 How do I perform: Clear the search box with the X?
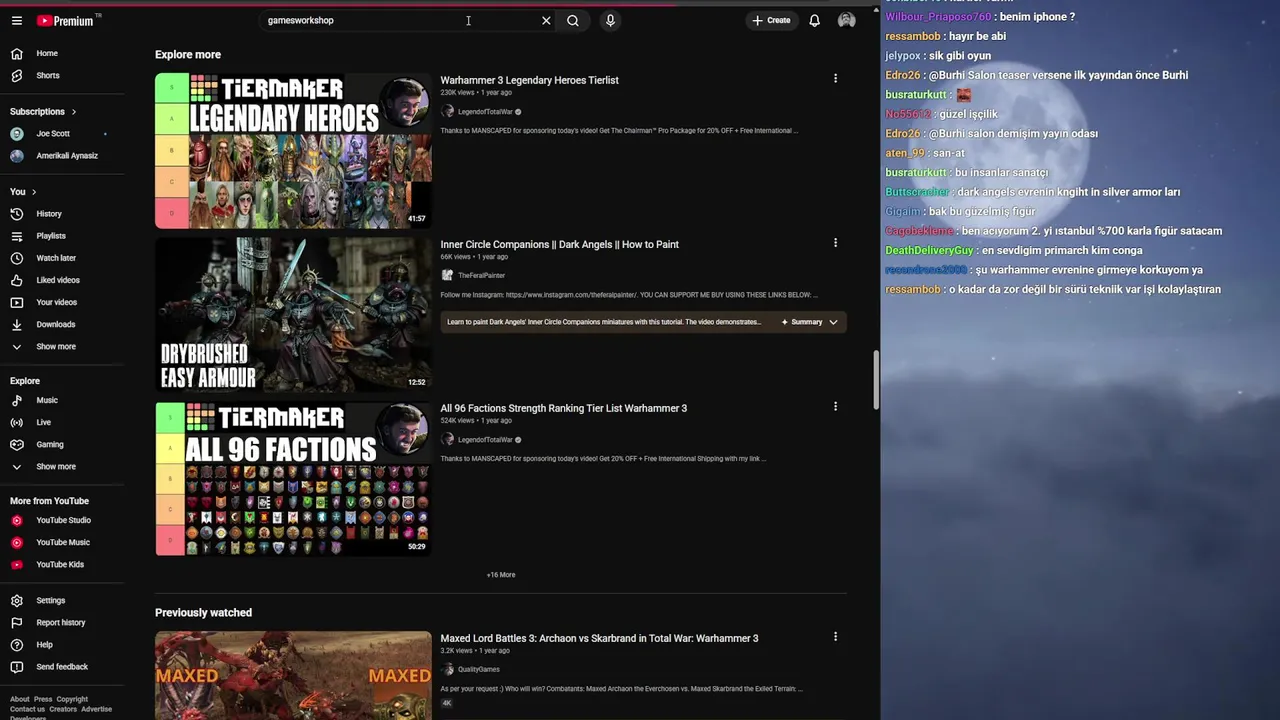(x=546, y=20)
